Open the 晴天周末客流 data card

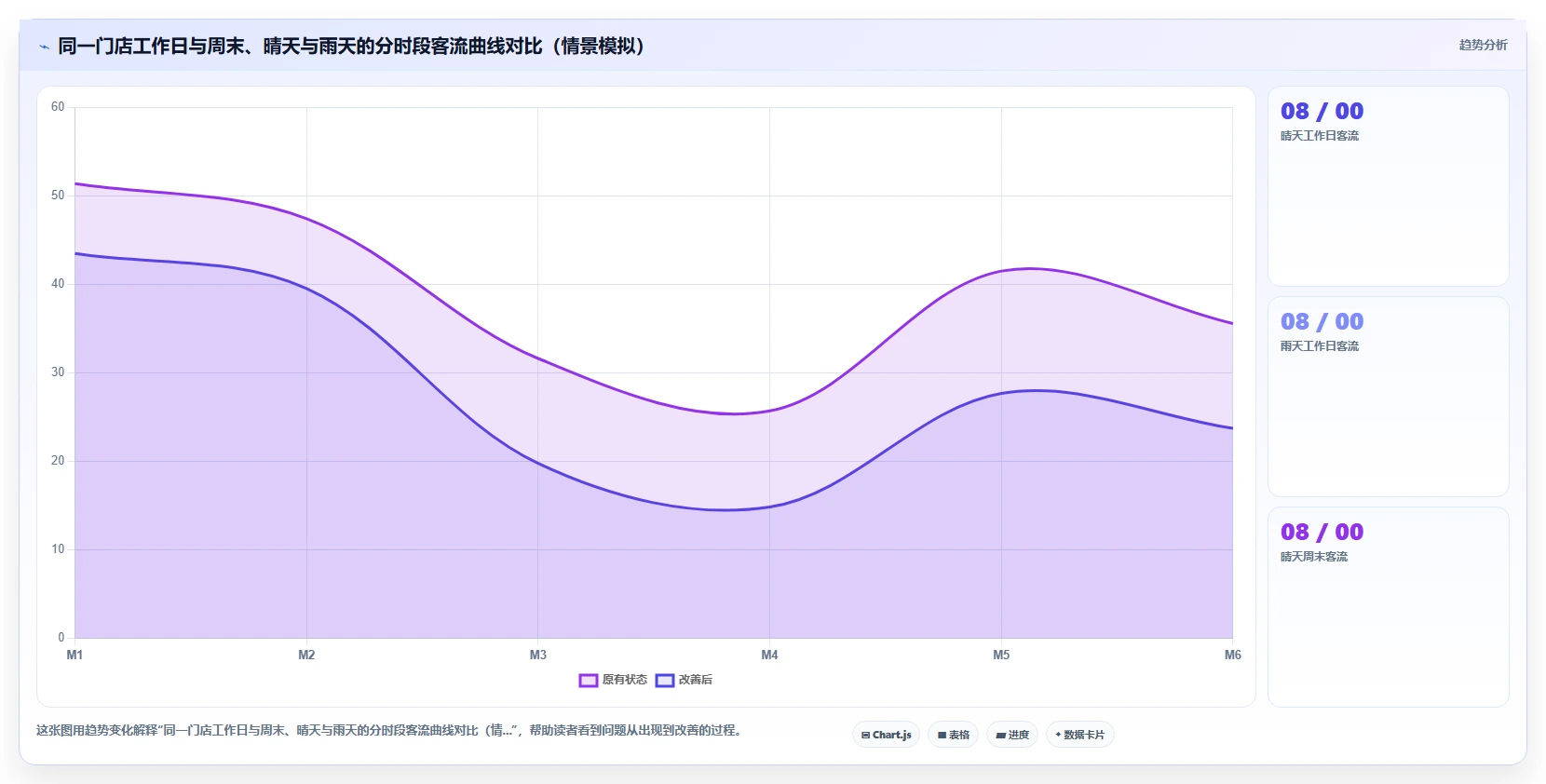click(x=1388, y=607)
